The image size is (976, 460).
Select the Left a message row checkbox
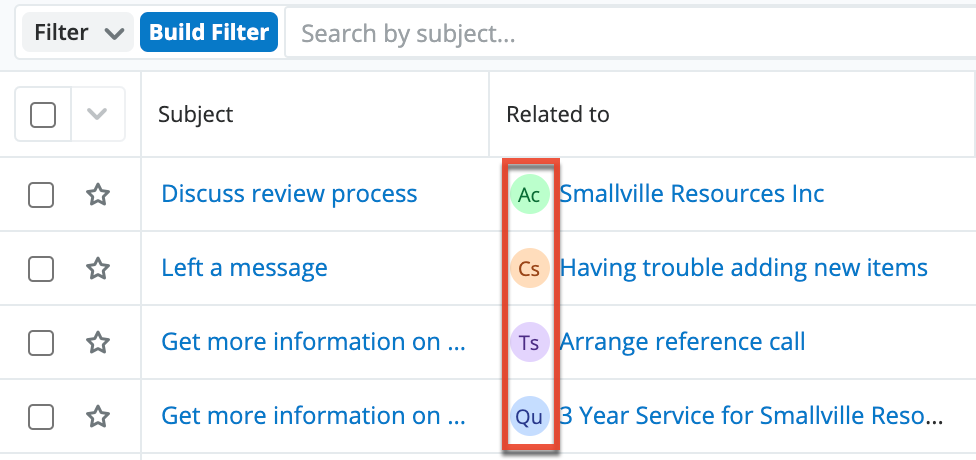(41, 268)
